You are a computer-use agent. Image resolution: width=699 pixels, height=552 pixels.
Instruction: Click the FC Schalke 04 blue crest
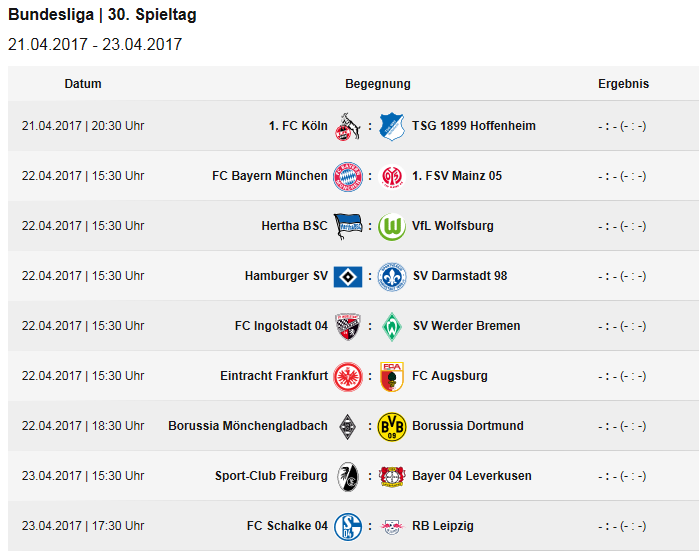coord(348,527)
